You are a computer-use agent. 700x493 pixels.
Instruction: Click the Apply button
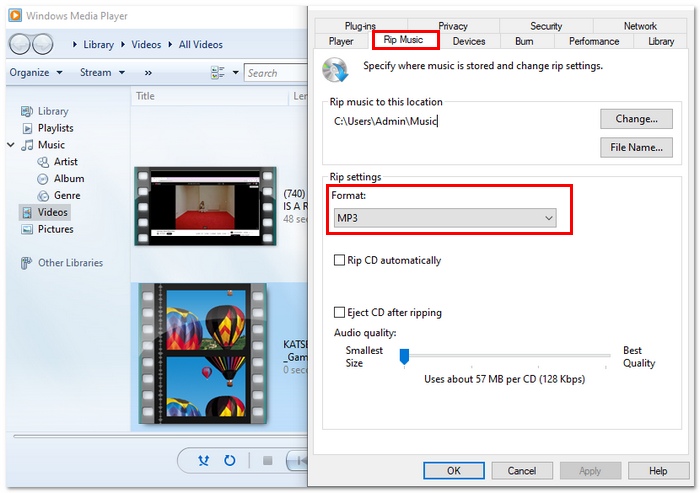pos(590,471)
